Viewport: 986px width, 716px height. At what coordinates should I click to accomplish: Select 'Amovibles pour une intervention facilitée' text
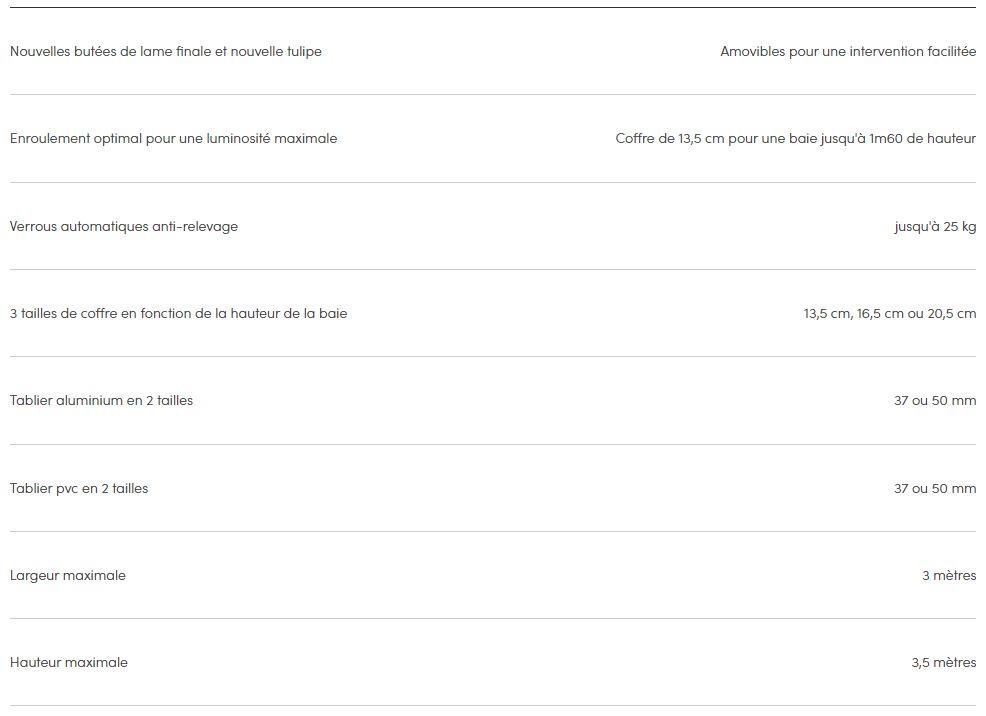pyautogui.click(x=848, y=52)
